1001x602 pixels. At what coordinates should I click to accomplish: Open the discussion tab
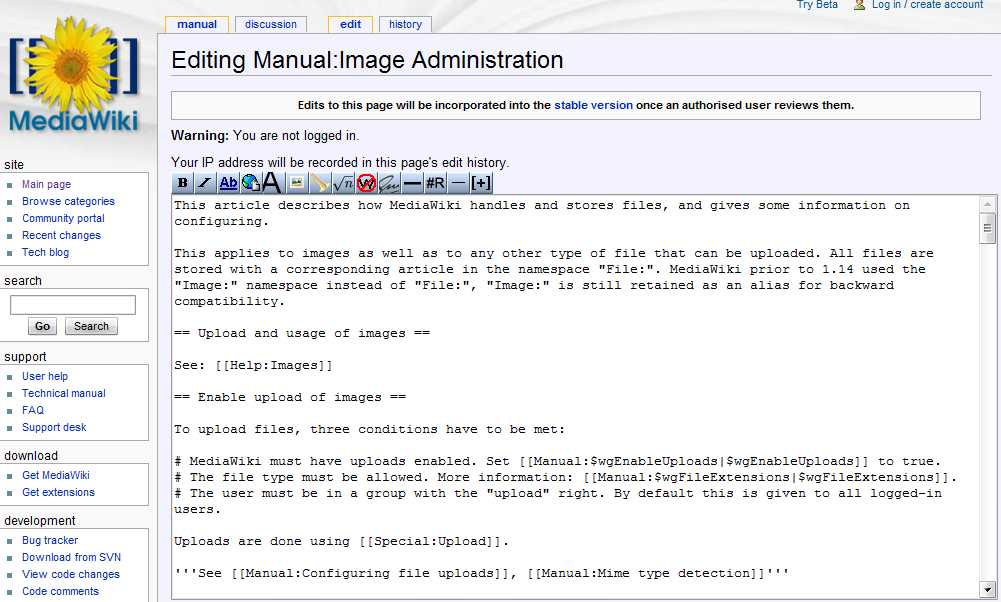point(271,24)
